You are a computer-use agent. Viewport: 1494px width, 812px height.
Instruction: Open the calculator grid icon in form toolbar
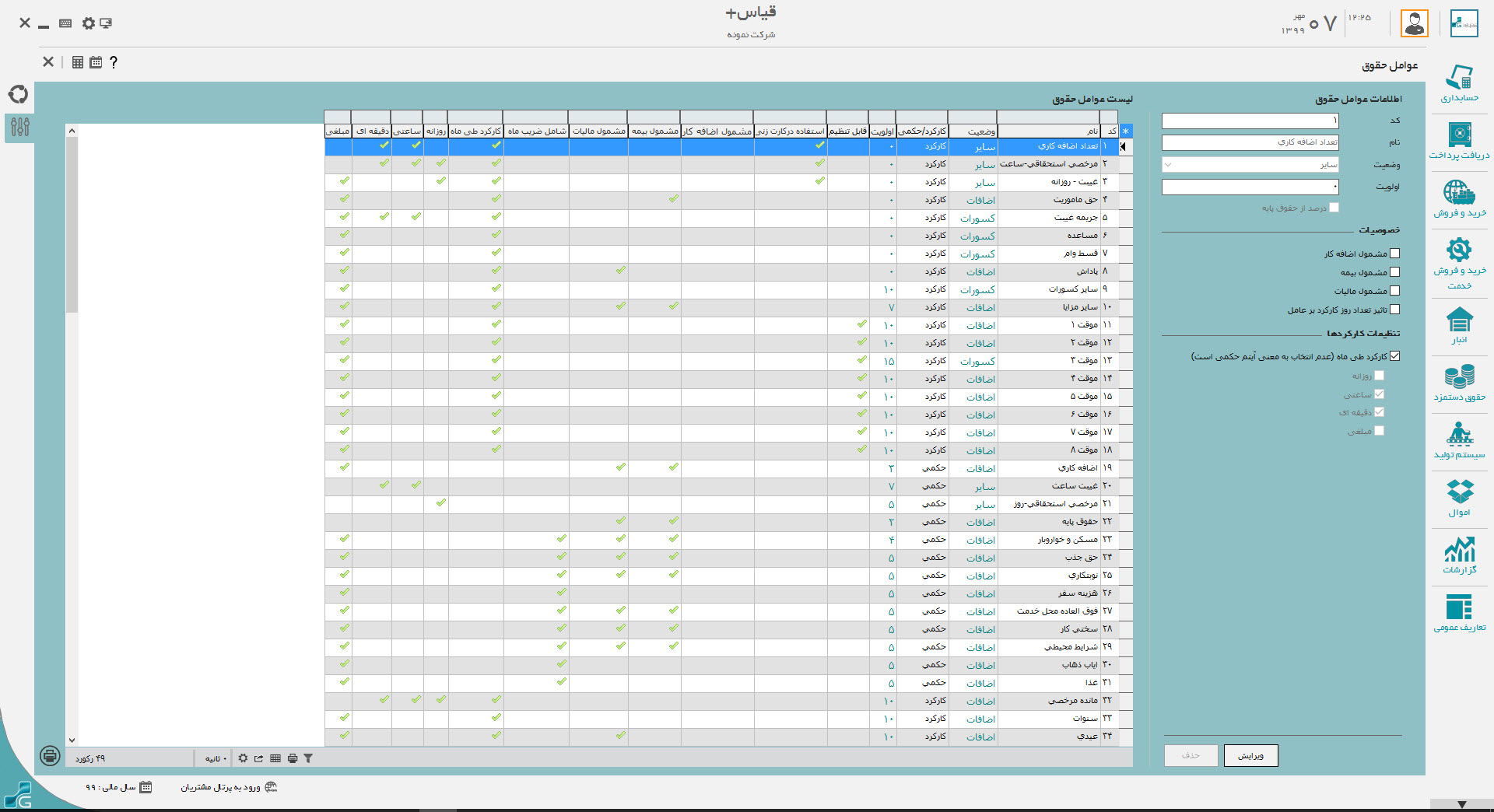click(78, 62)
